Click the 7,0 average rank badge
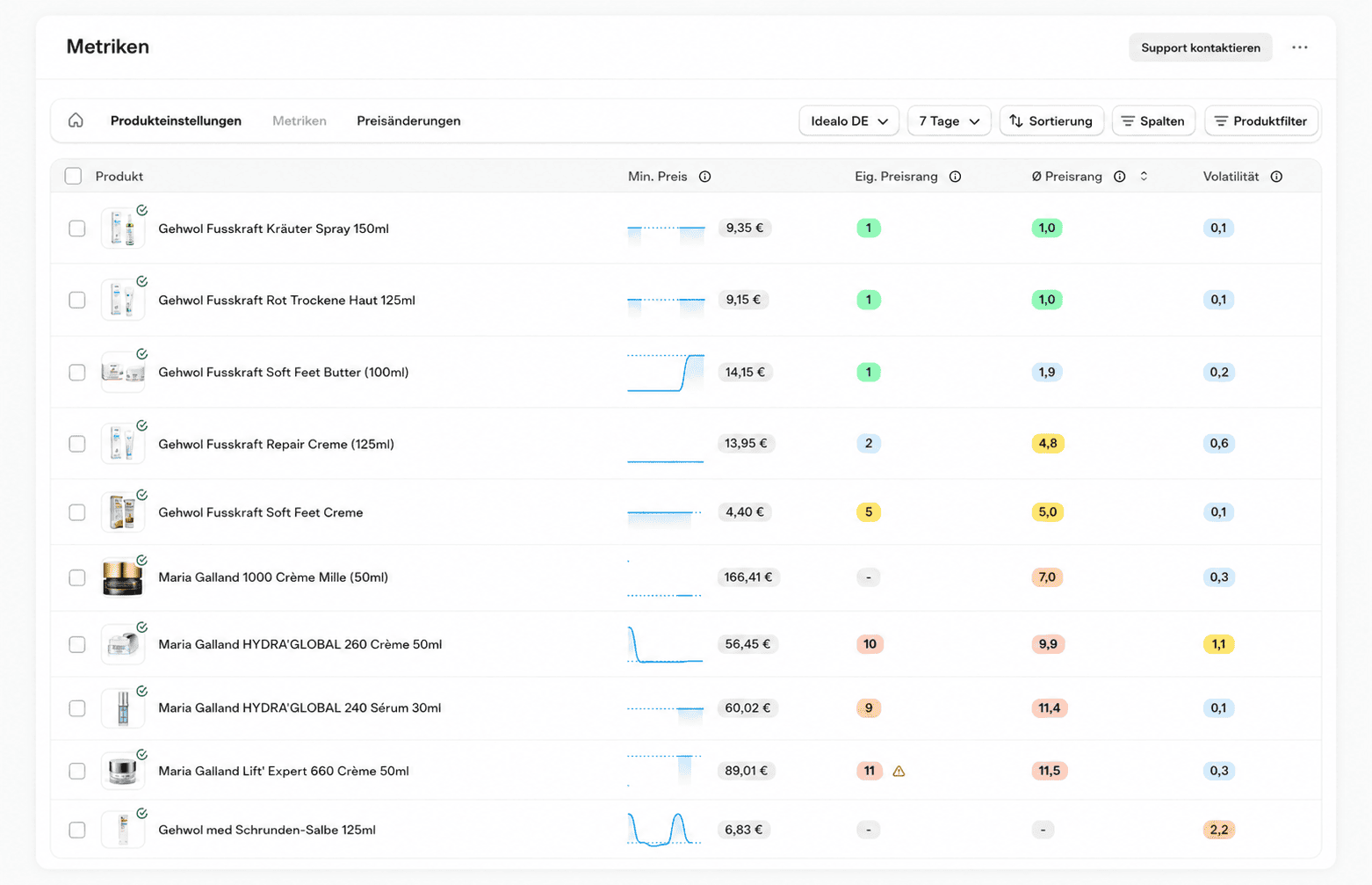The image size is (1372, 885). (1047, 577)
